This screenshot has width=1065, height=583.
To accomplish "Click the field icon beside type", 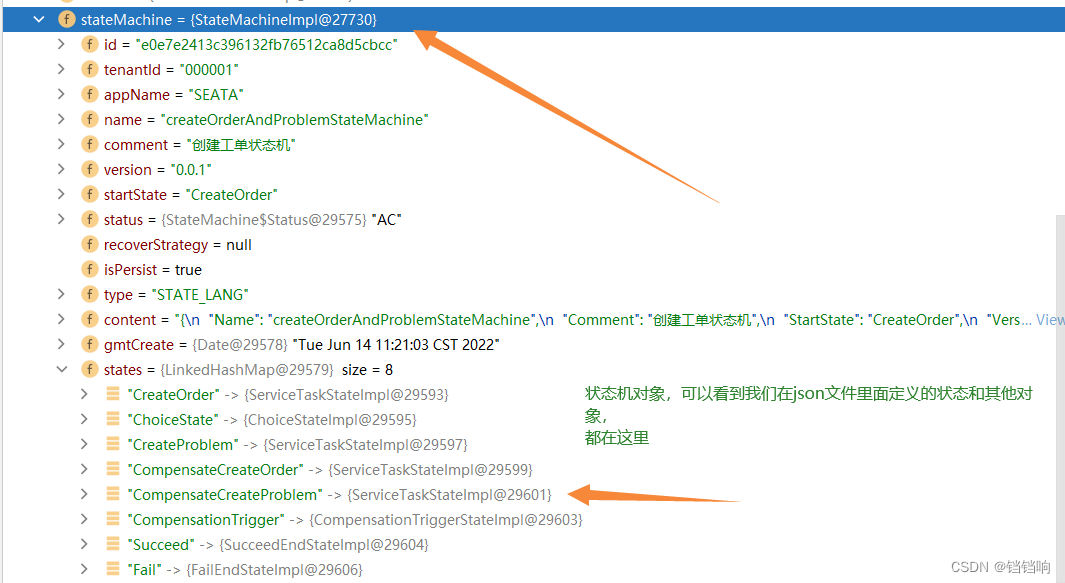I will tap(89, 294).
